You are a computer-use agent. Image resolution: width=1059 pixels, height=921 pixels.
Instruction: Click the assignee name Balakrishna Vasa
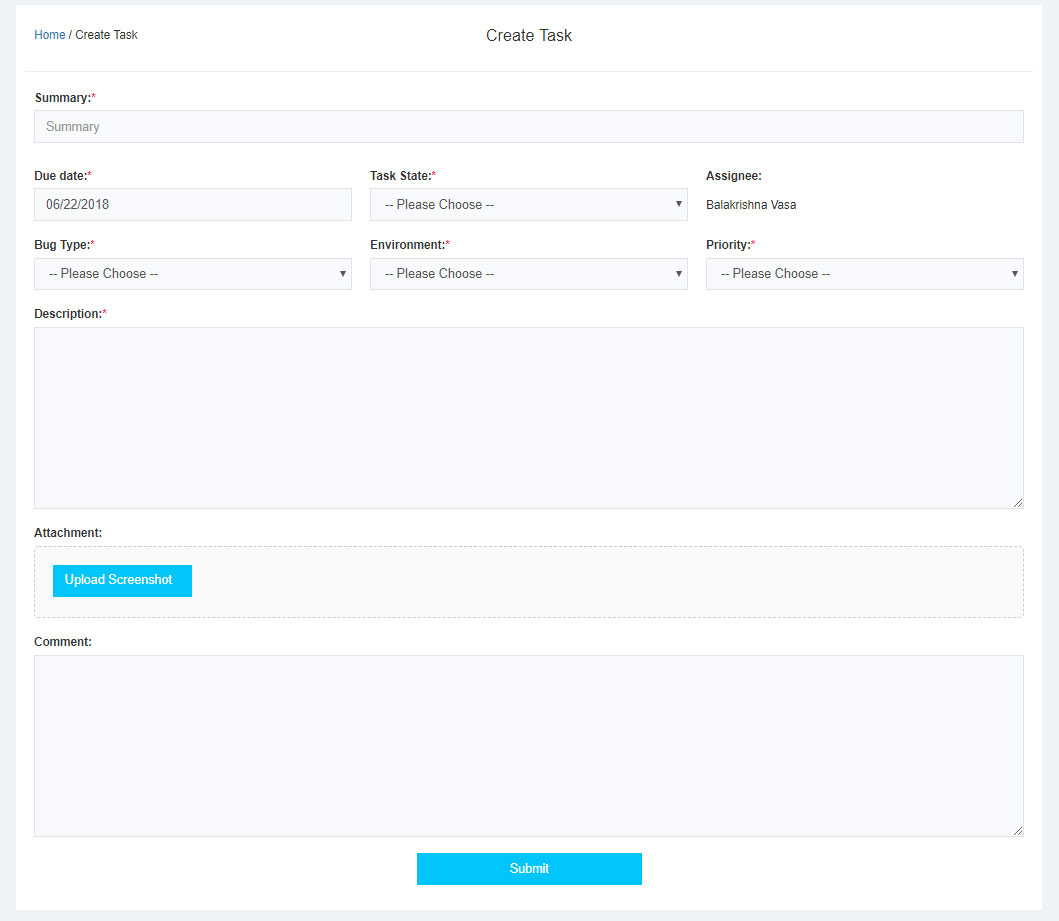pos(751,205)
